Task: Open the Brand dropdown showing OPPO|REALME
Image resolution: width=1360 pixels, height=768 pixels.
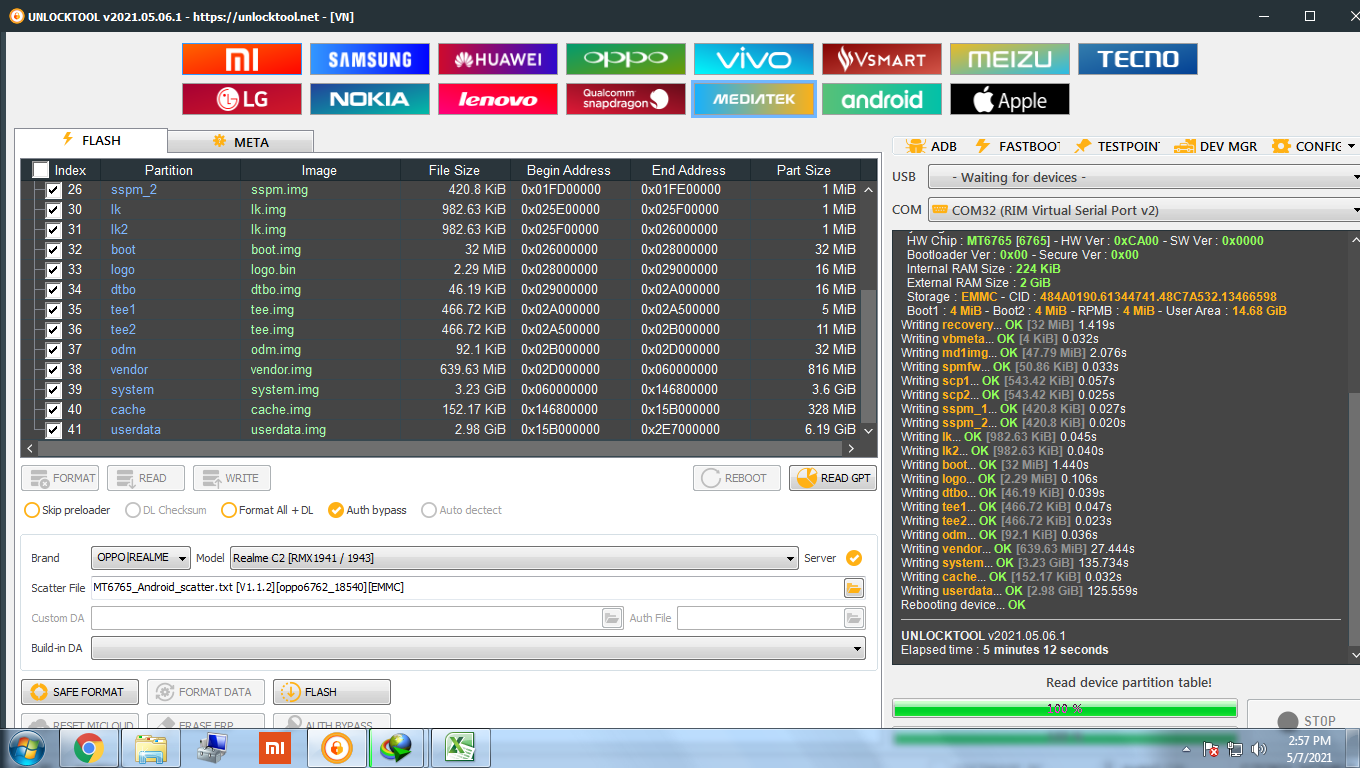Action: (x=140, y=558)
